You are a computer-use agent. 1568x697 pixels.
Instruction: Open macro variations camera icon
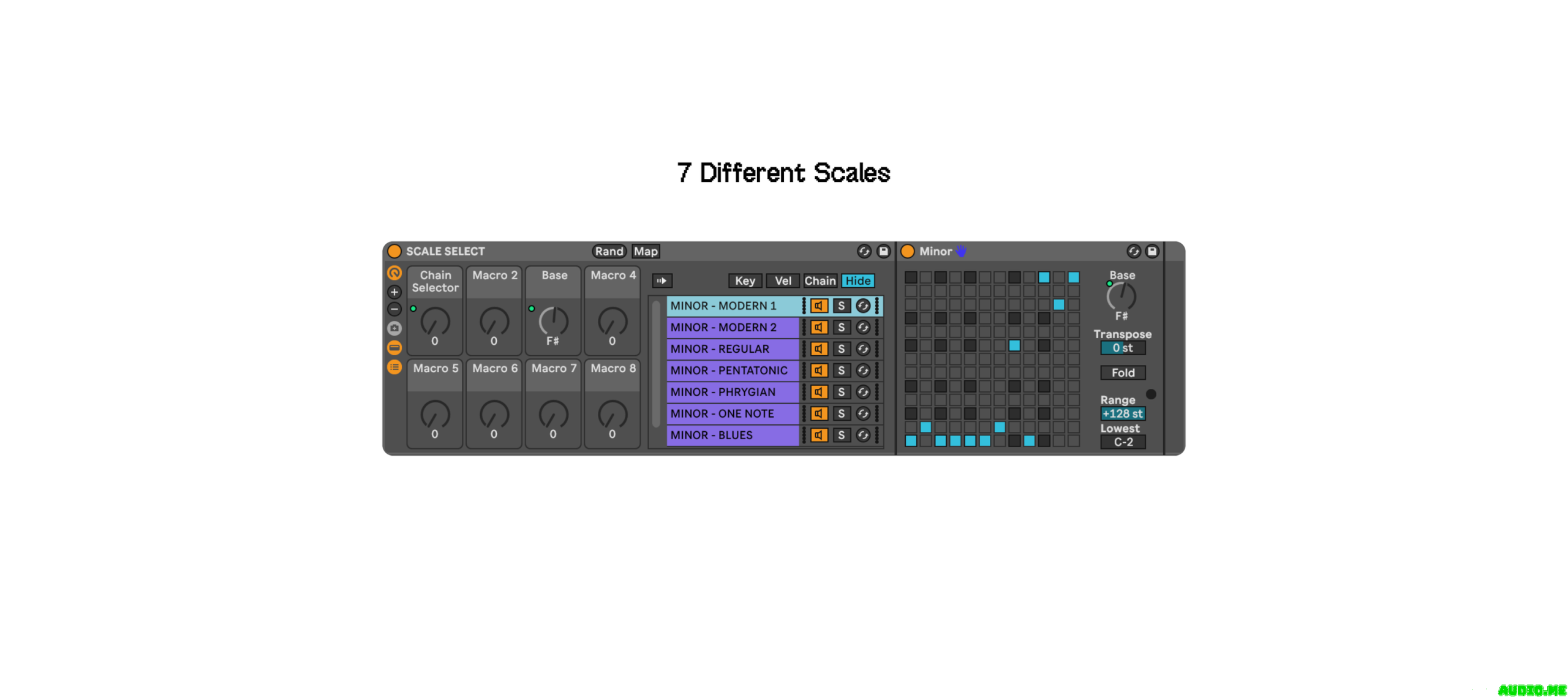(x=394, y=328)
